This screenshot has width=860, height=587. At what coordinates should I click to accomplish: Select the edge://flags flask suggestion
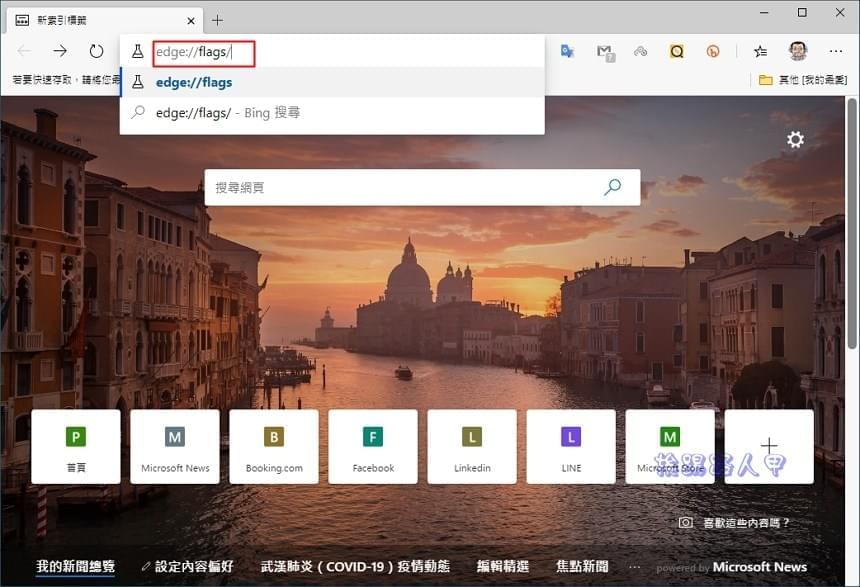(x=332, y=82)
